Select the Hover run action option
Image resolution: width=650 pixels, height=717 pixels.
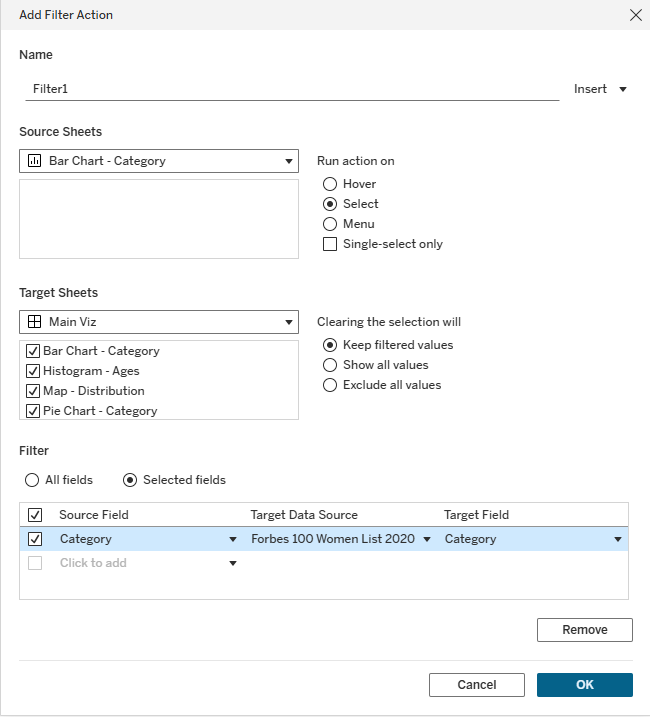click(330, 184)
